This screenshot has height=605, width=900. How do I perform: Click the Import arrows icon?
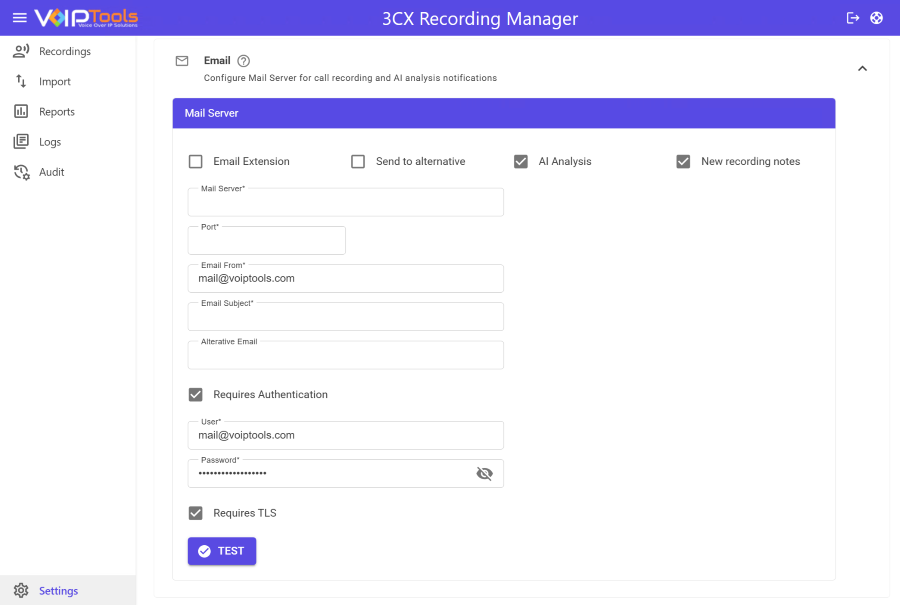tap(21, 81)
